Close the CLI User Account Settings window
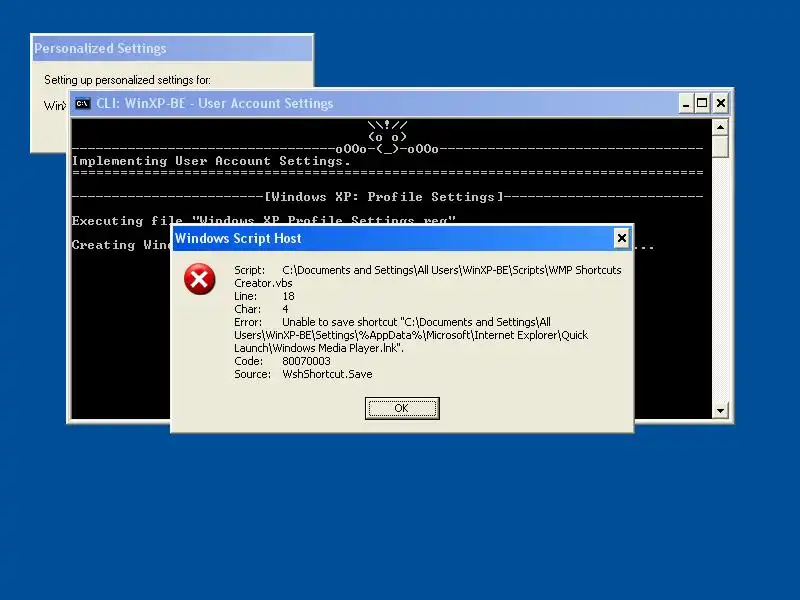 coord(720,104)
